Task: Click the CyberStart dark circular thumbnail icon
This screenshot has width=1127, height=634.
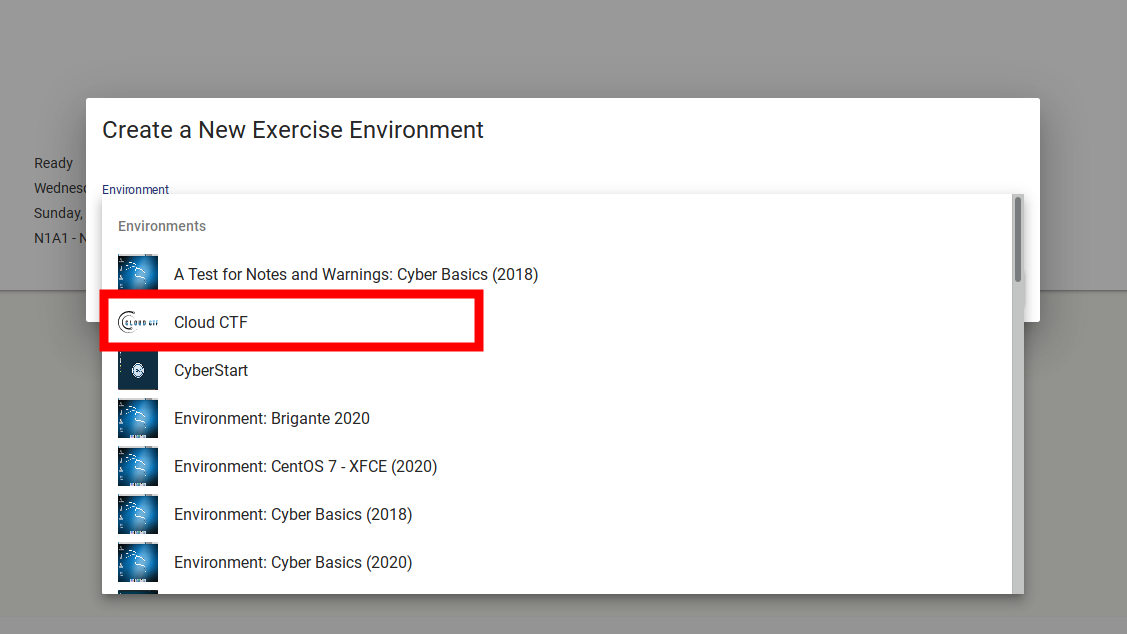Action: [x=137, y=370]
